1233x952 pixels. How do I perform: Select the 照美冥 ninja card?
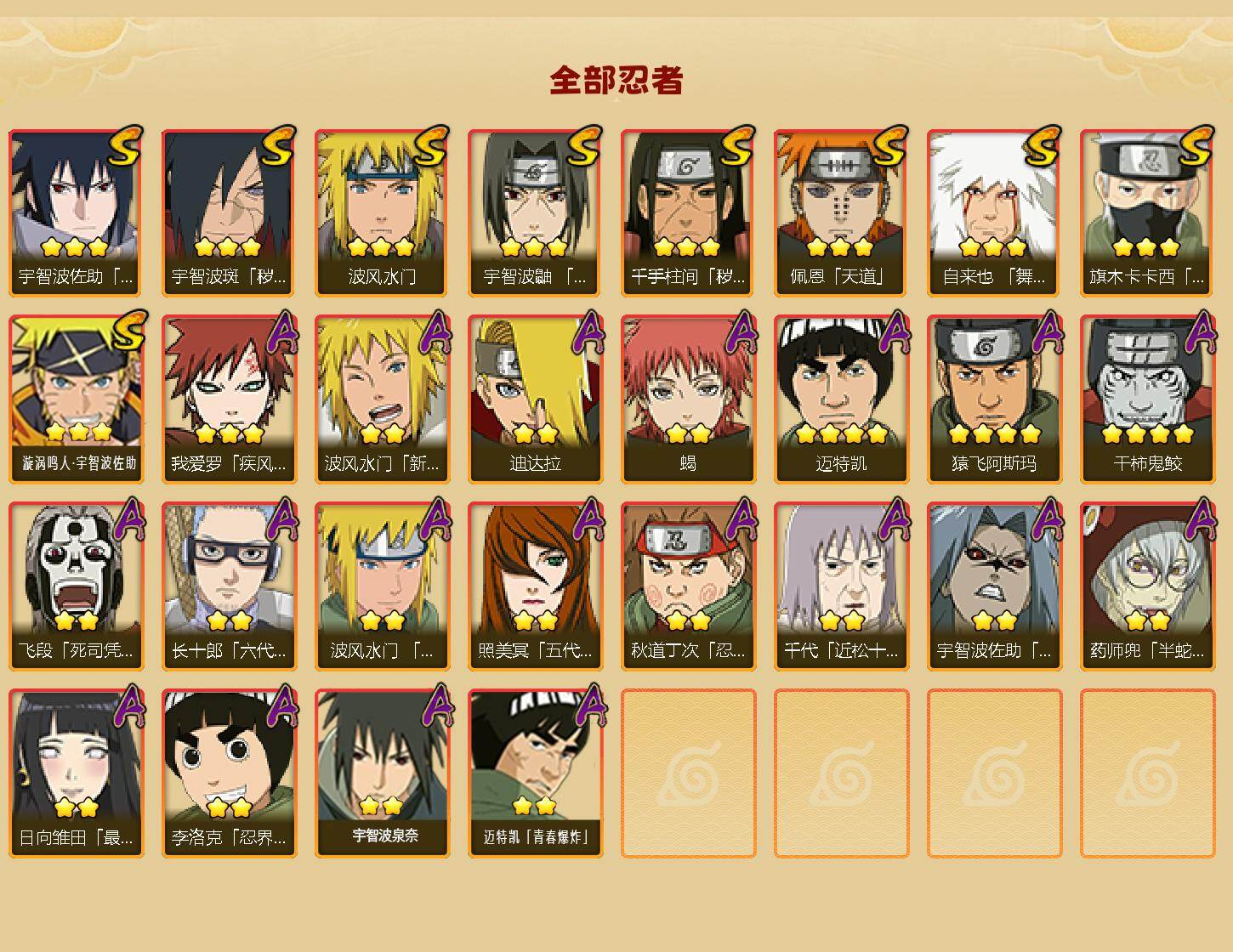pyautogui.click(x=535, y=586)
